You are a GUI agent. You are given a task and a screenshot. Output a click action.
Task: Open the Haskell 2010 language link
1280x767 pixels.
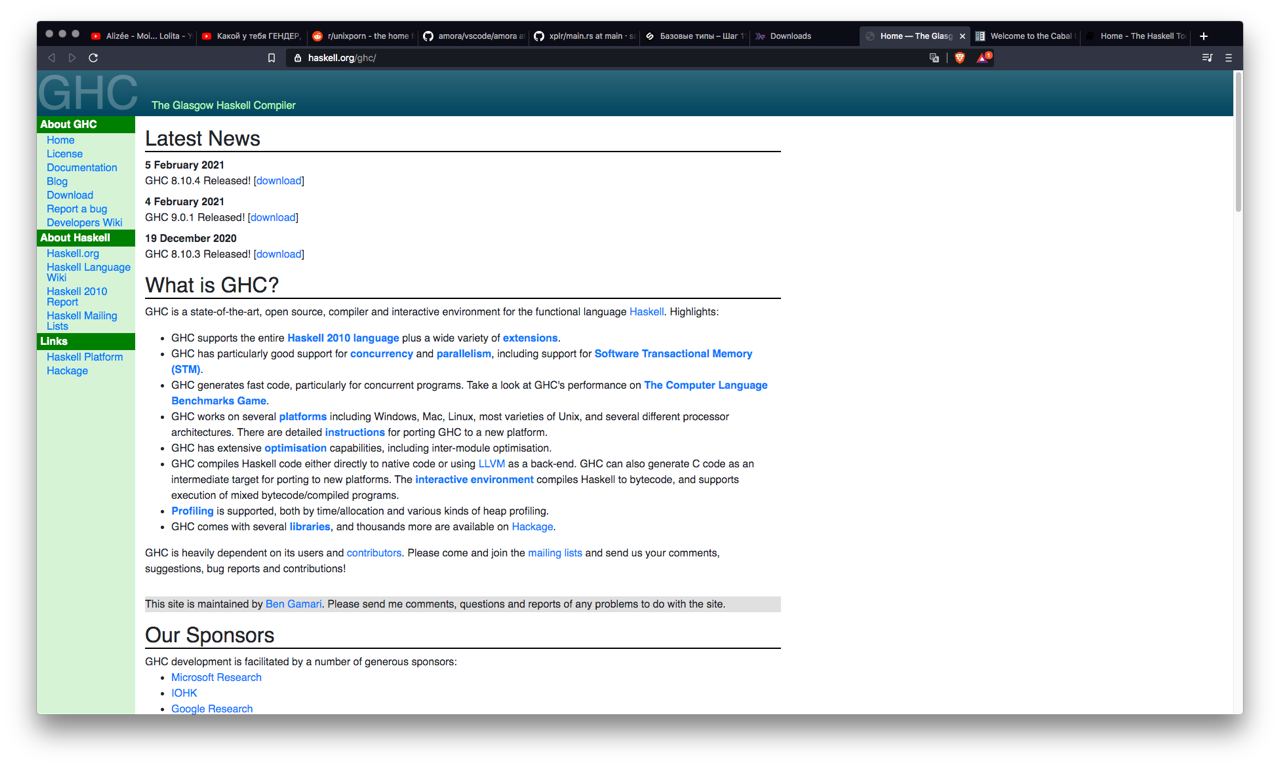tap(343, 338)
